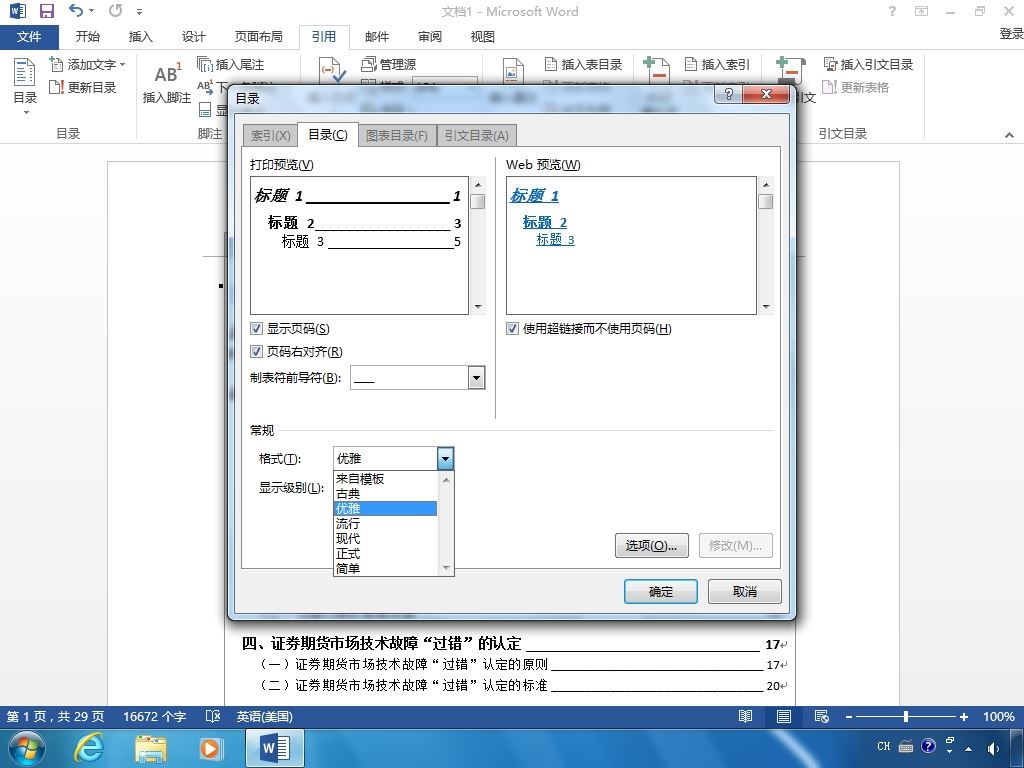
Task: Switch to print layout view icon
Action: point(784,716)
